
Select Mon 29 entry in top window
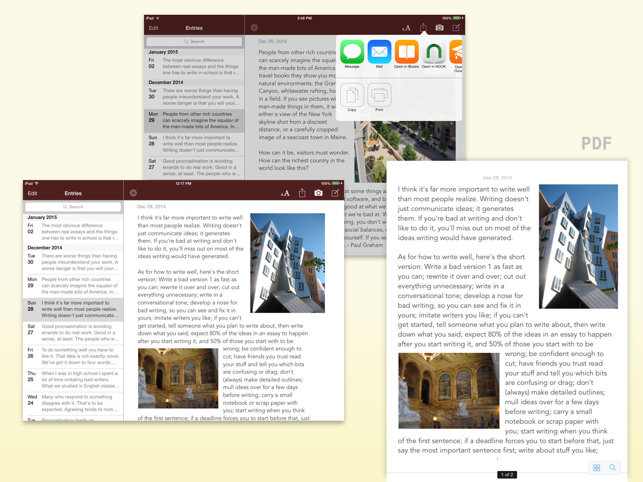[x=194, y=121]
